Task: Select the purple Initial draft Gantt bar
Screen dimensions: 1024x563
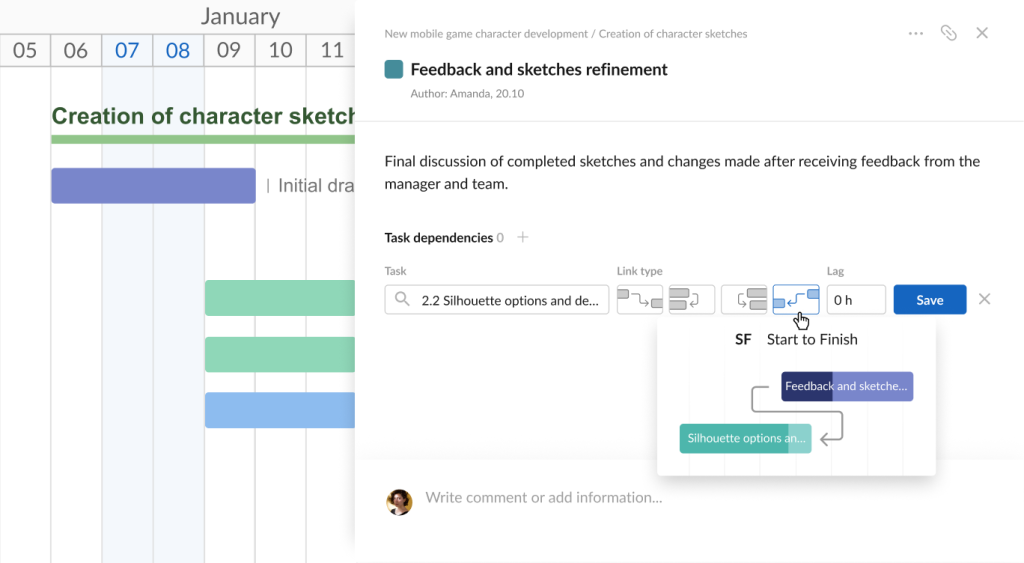Action: tap(153, 186)
